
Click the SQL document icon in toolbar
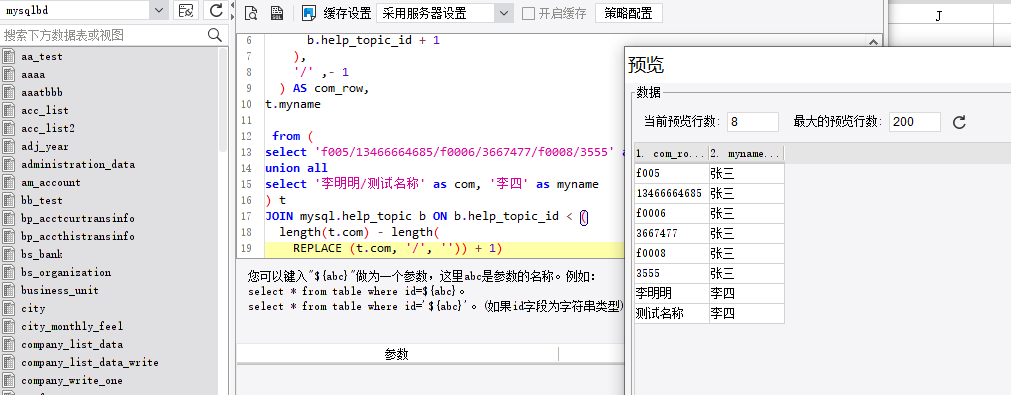278,13
